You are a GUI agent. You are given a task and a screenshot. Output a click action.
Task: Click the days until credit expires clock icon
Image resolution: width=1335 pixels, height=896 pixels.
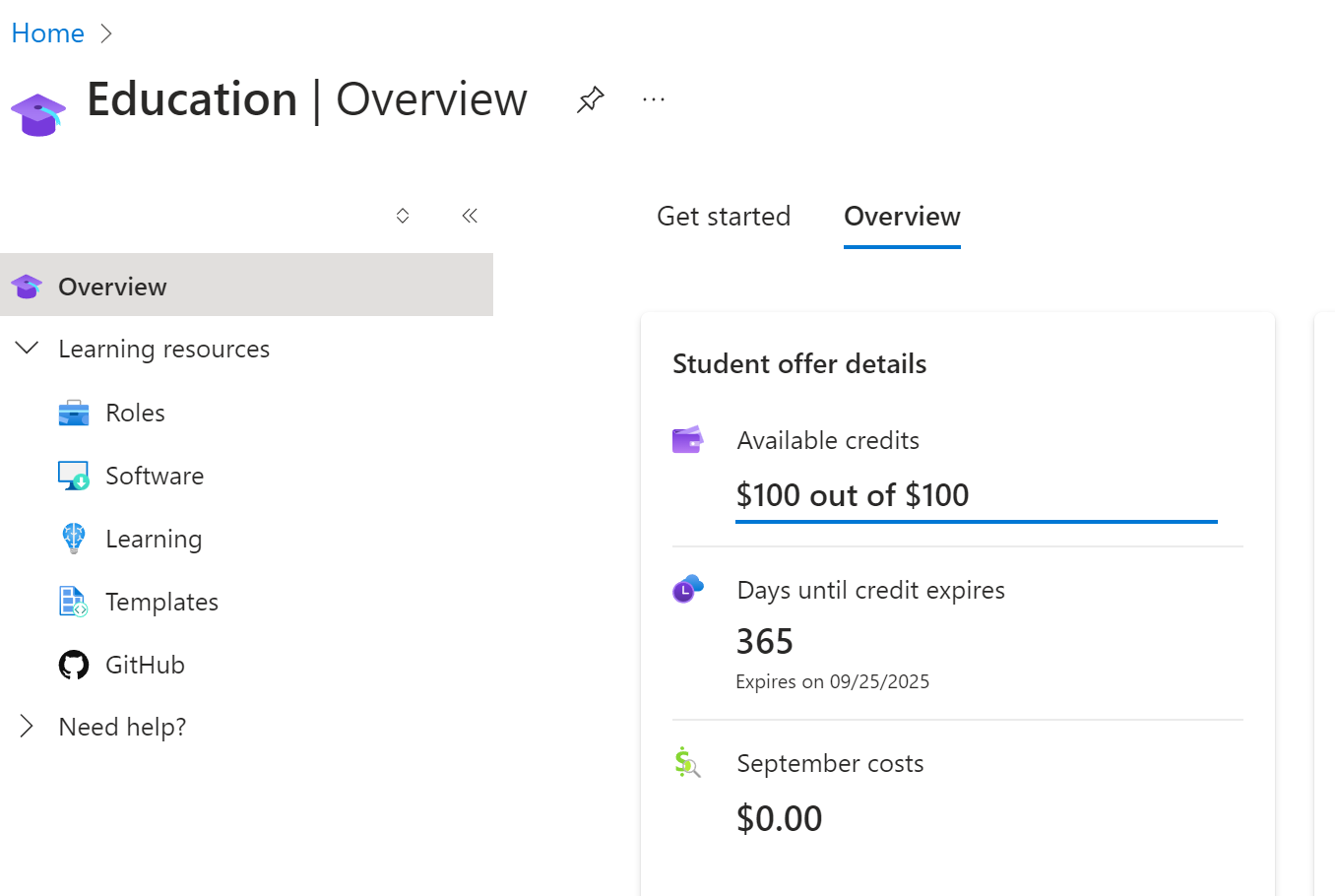point(688,589)
